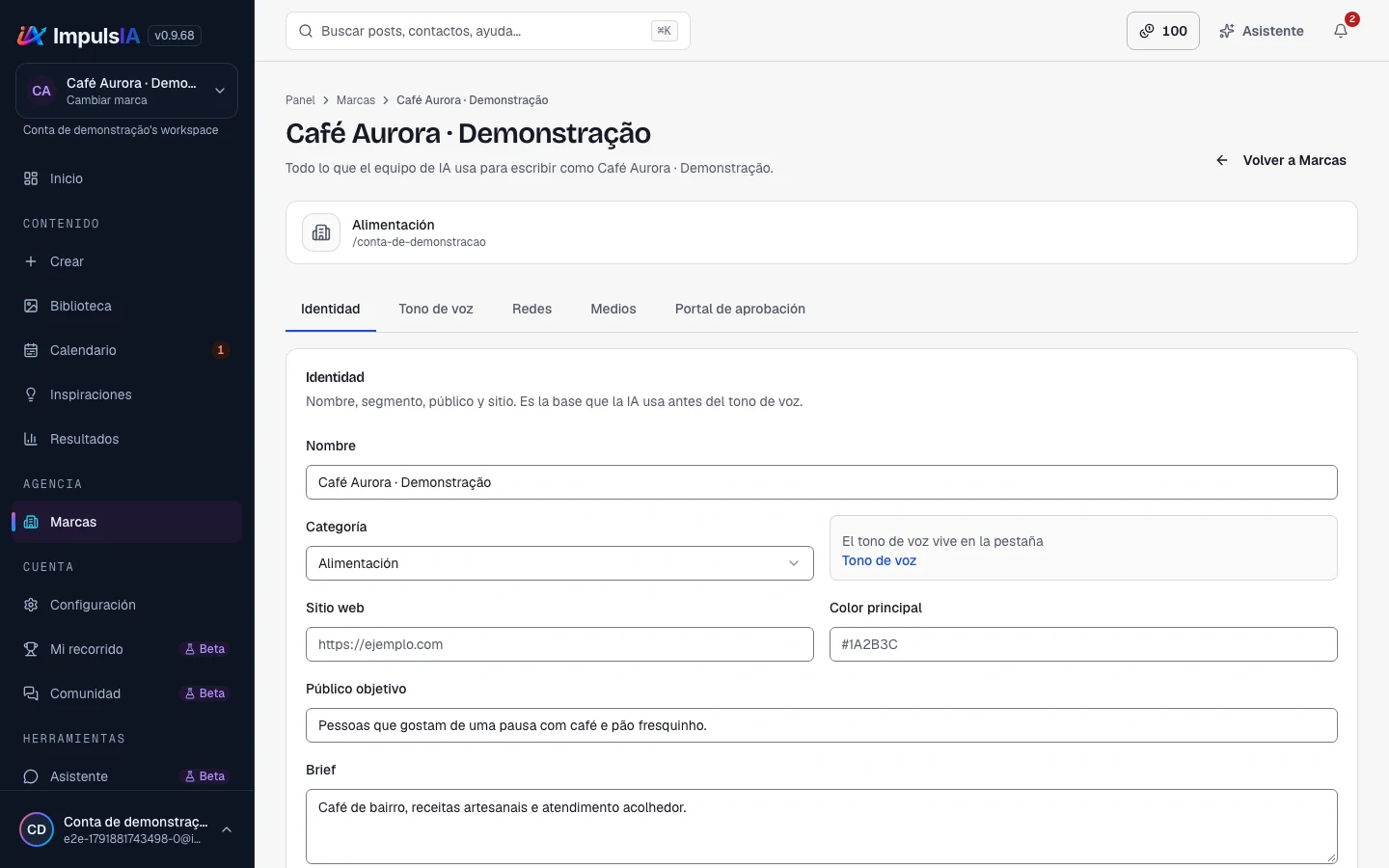This screenshot has width=1389, height=868.
Task: Open the Categoría Alimentación dropdown
Action: coord(559,563)
